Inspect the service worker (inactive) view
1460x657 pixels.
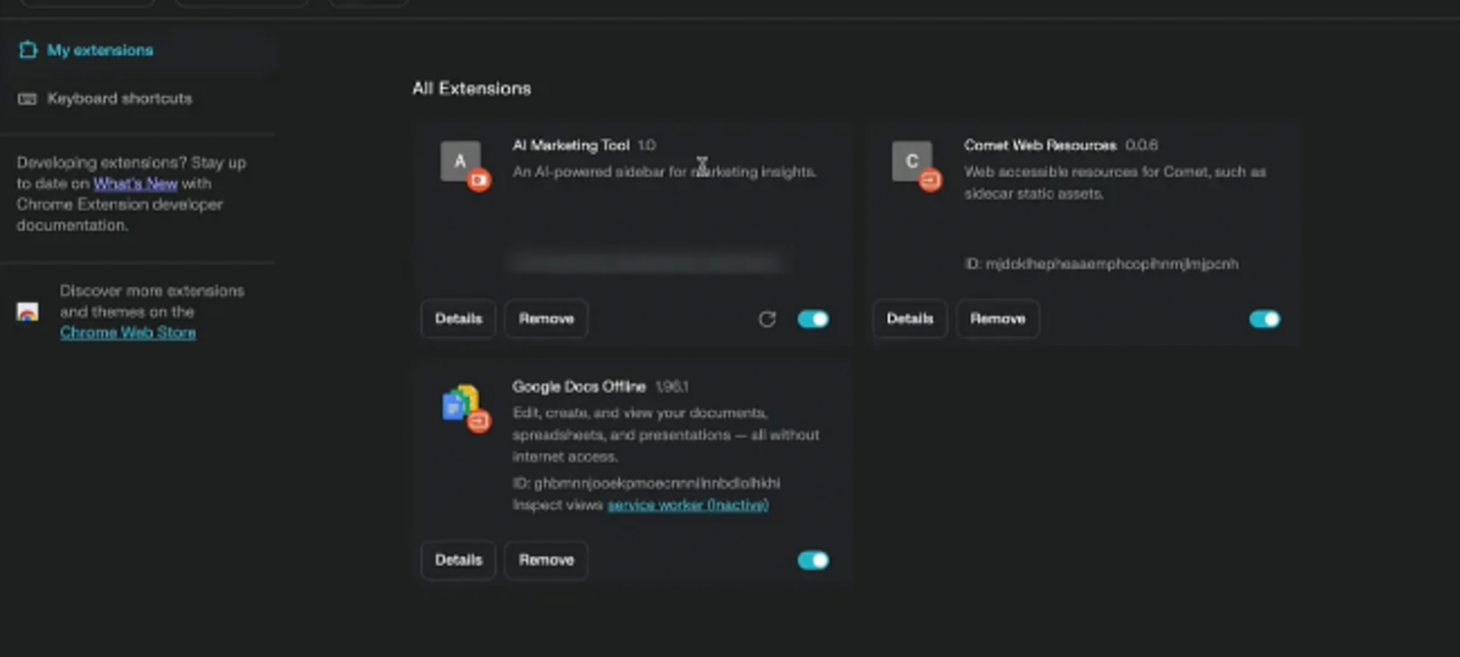point(688,505)
